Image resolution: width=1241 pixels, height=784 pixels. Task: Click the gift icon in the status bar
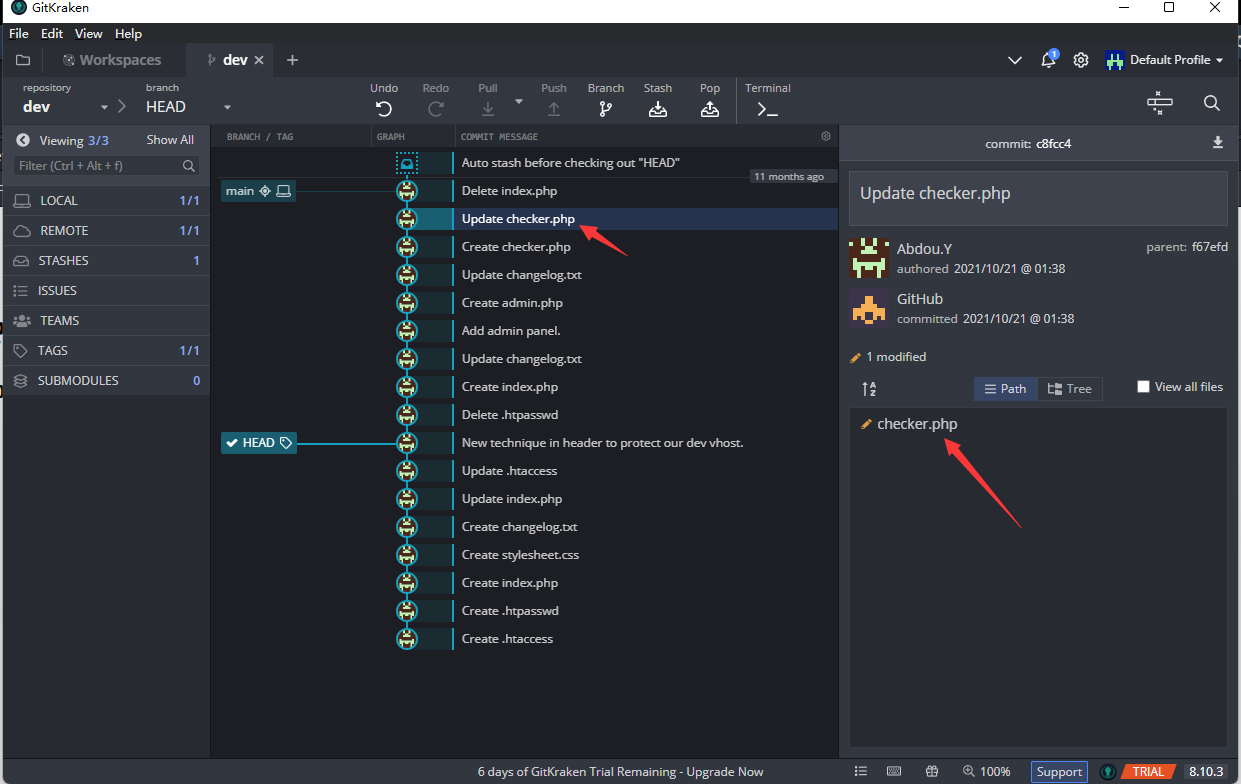pos(932,771)
